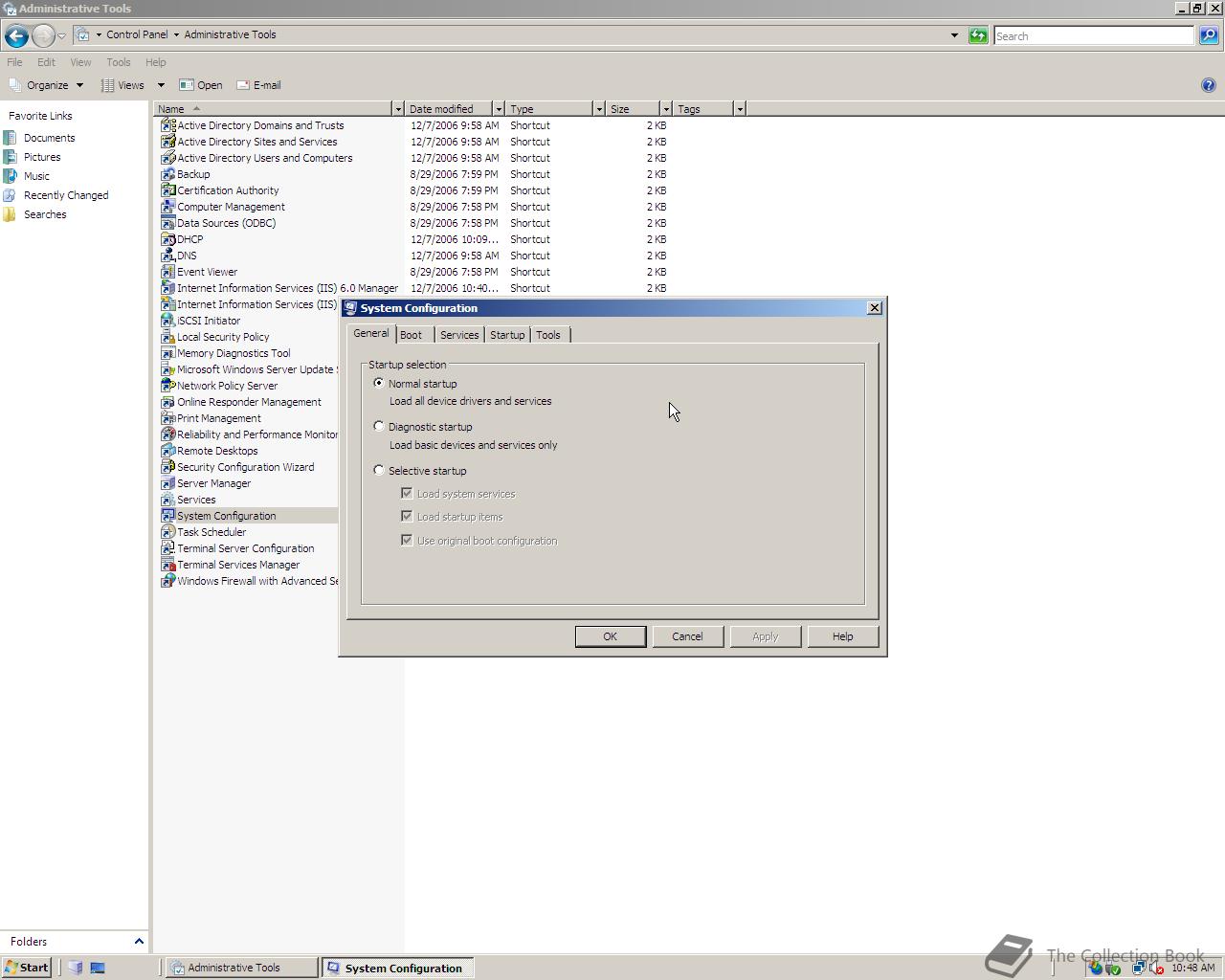Open Date modified column dropdown

[499, 109]
